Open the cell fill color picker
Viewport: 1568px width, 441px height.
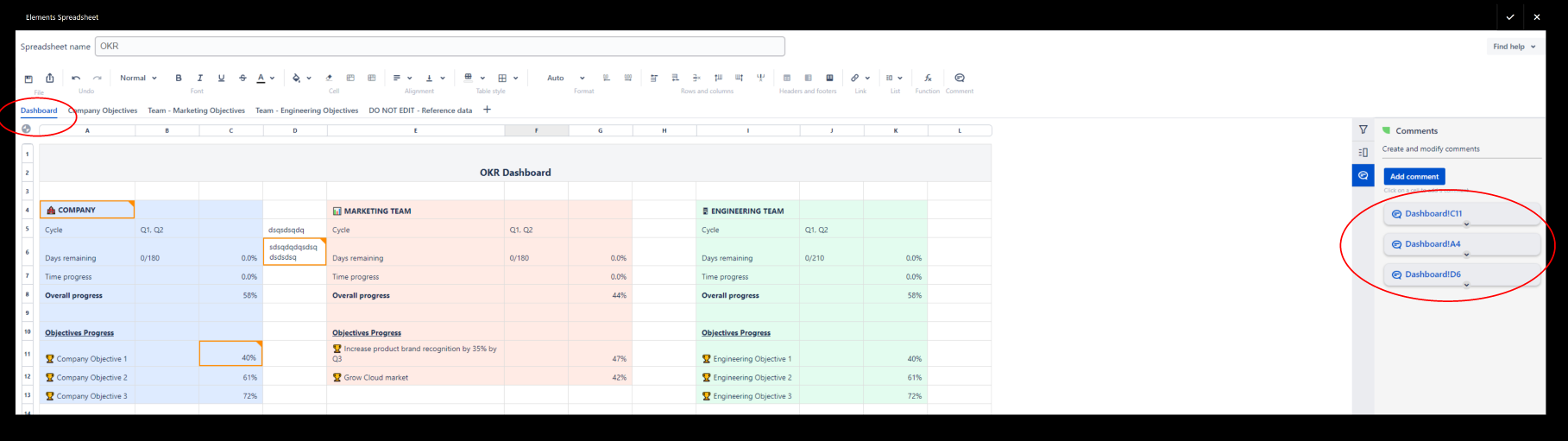297,79
